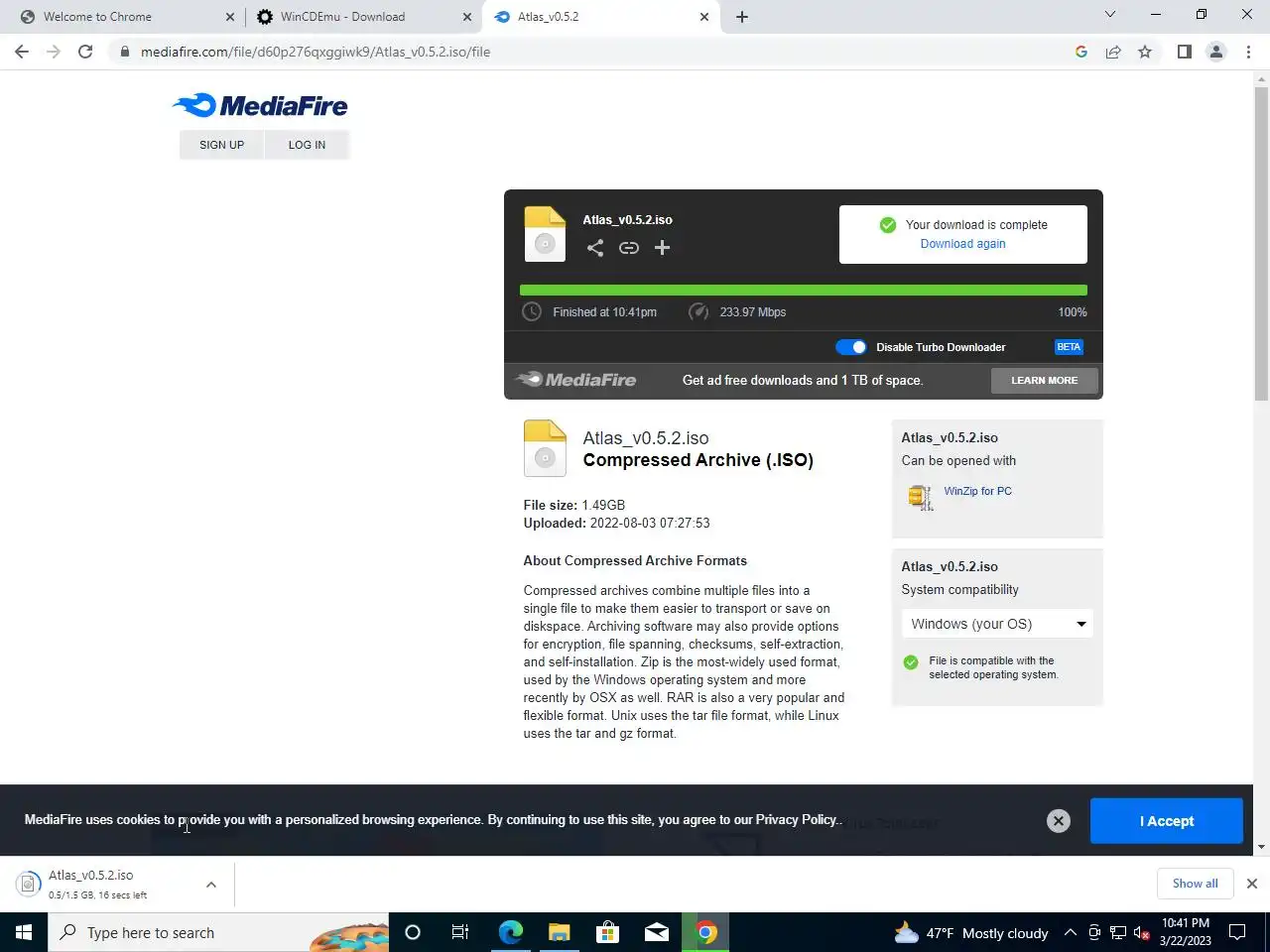Image resolution: width=1270 pixels, height=952 pixels.
Task: Click Show all downloads button
Action: [1195, 884]
